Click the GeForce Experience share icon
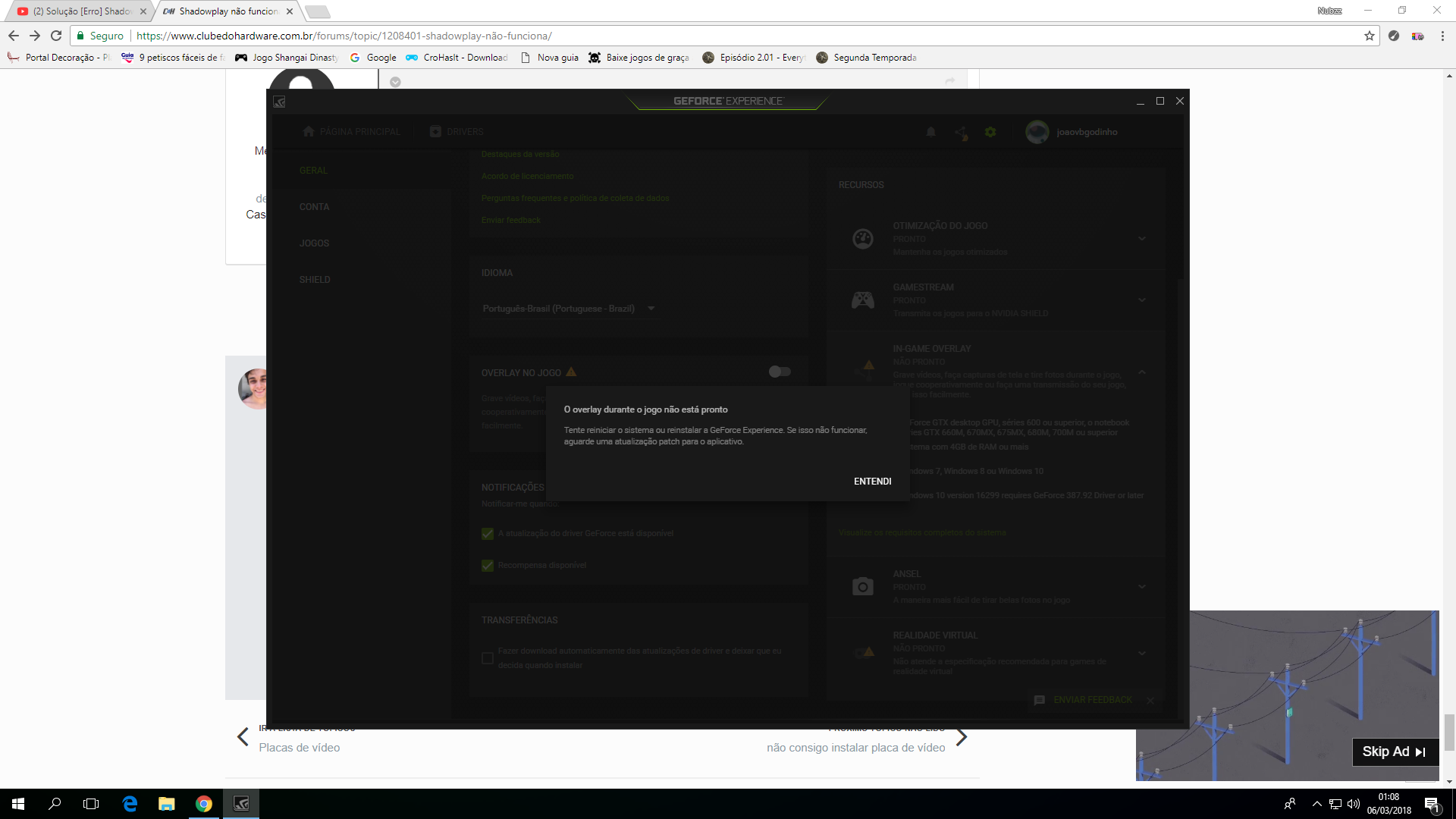The height and width of the screenshot is (819, 1456). click(961, 133)
